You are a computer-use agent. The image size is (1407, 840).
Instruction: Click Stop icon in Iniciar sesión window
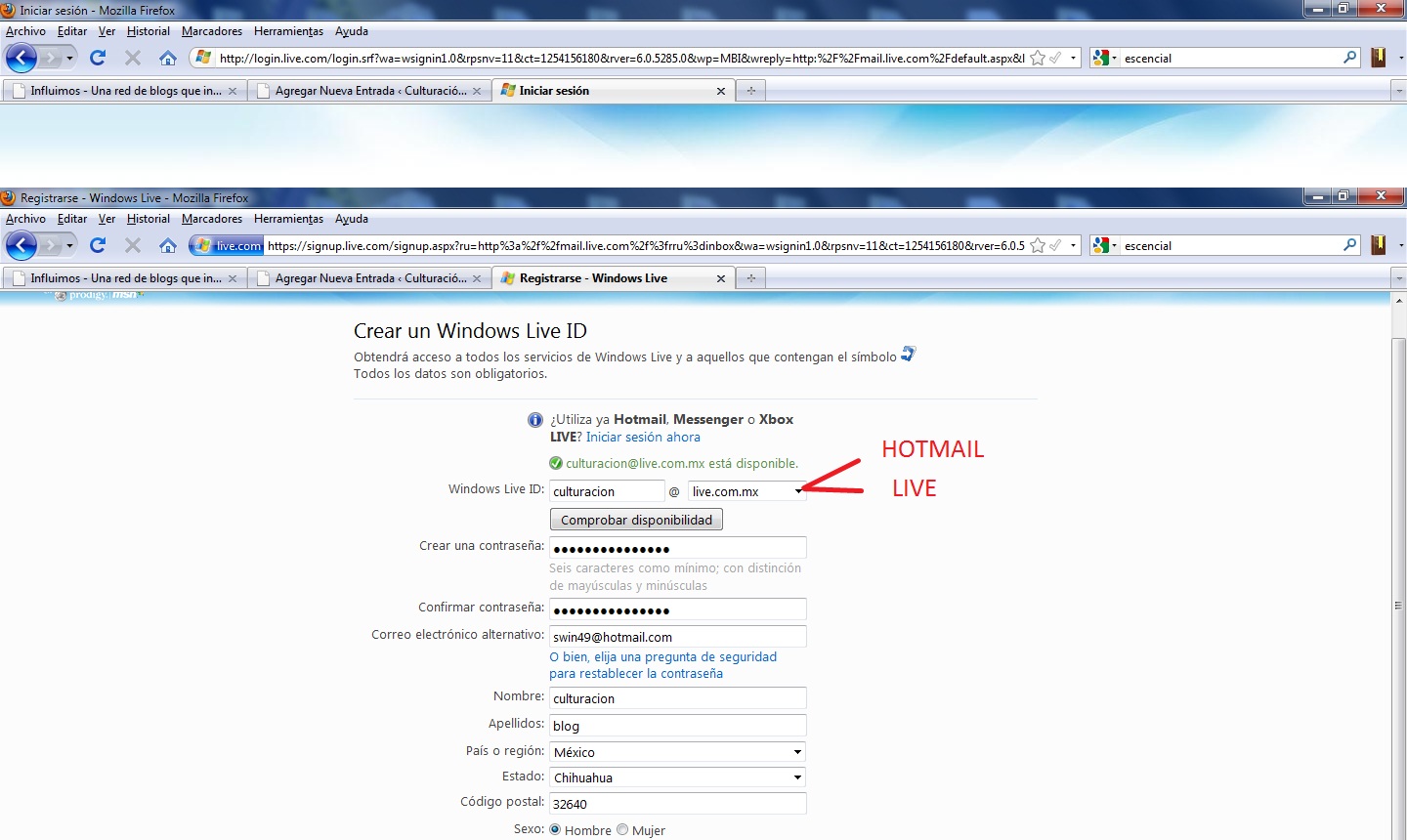133,58
